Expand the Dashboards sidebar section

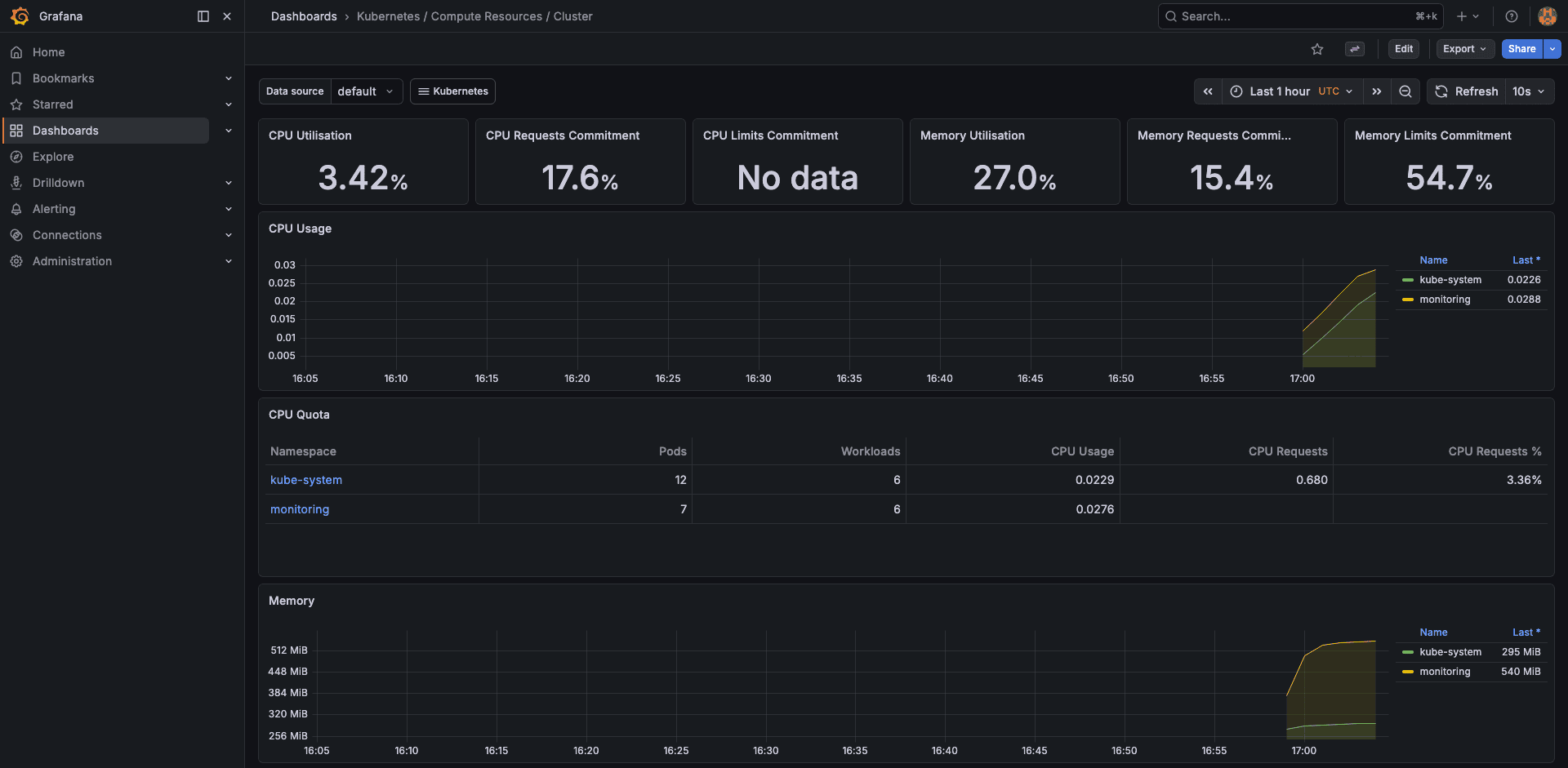(229, 130)
